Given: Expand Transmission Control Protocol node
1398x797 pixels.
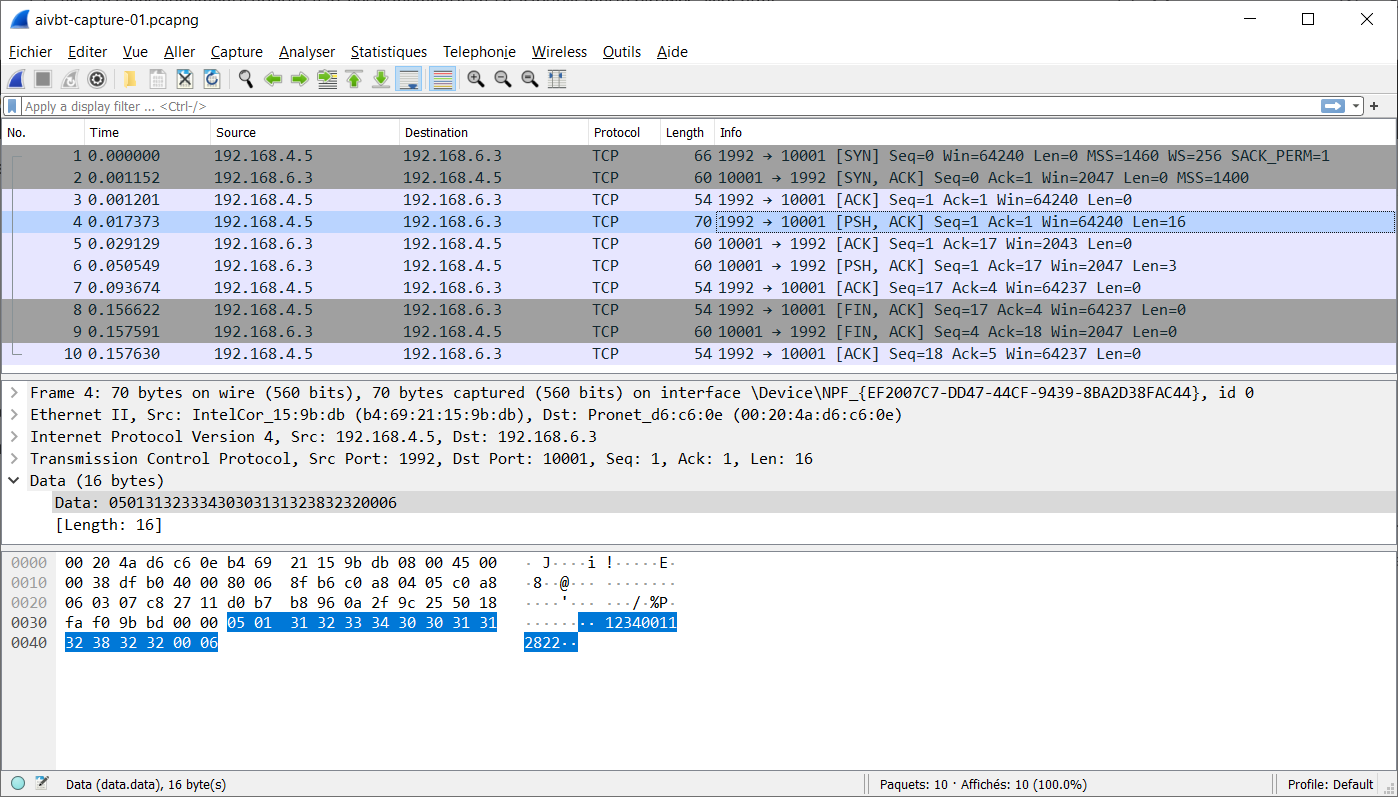Looking at the screenshot, I should pyautogui.click(x=14, y=459).
